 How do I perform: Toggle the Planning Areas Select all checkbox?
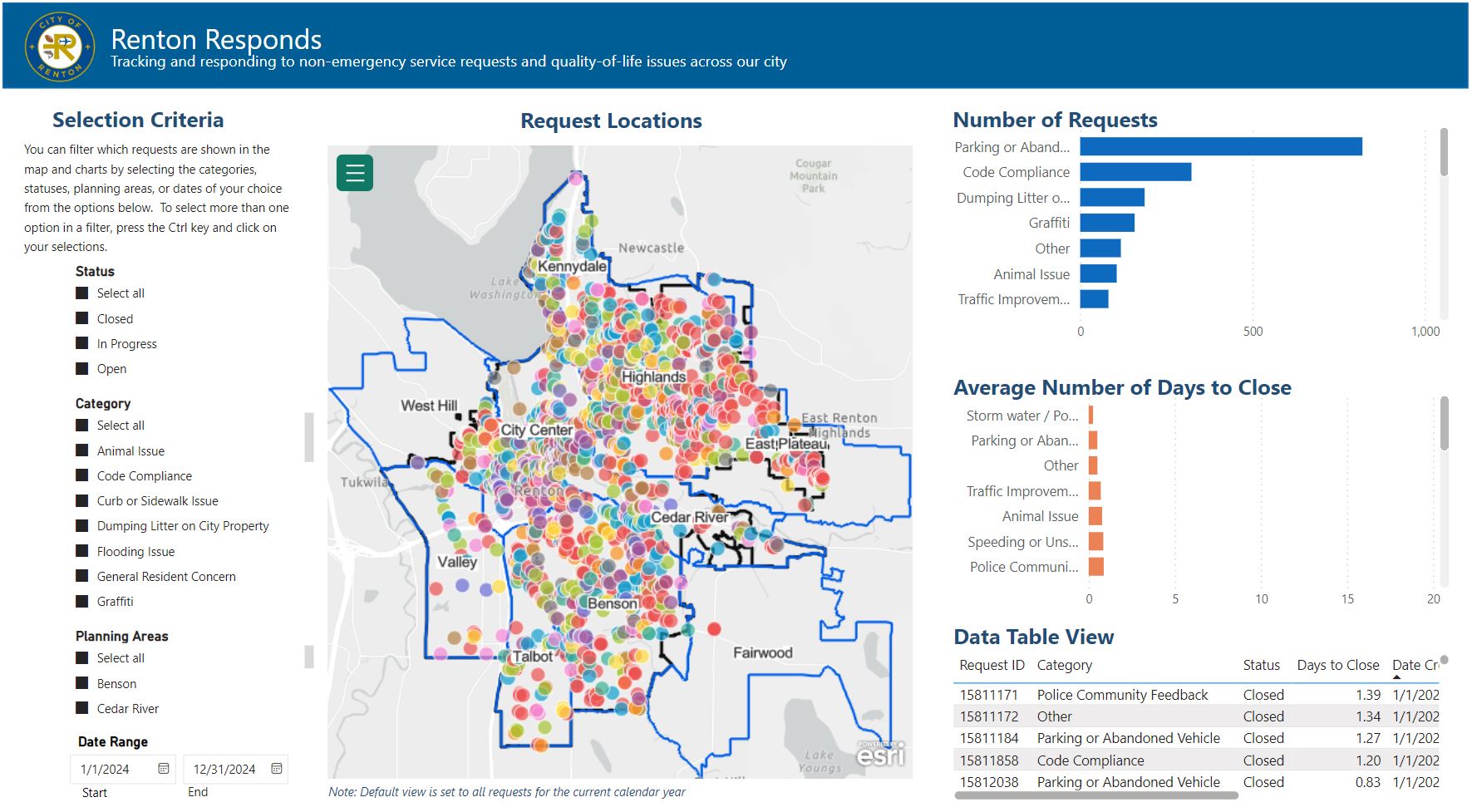[x=81, y=657]
